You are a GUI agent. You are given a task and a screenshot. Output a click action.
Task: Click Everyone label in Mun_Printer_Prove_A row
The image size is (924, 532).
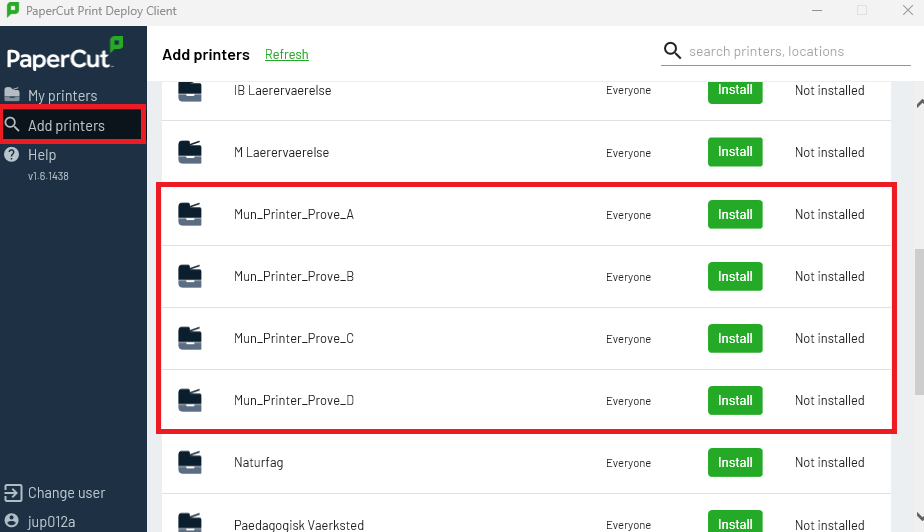[x=628, y=215]
